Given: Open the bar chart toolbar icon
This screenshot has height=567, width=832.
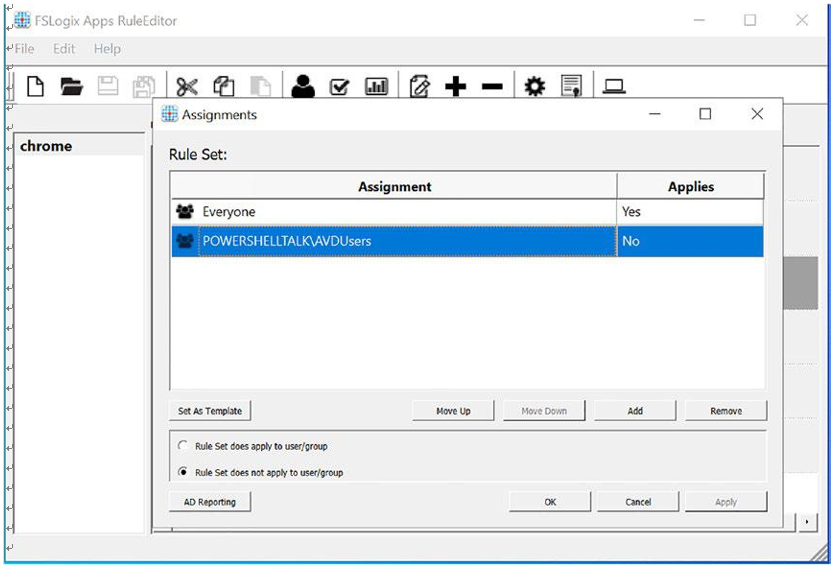Looking at the screenshot, I should pos(376,86).
